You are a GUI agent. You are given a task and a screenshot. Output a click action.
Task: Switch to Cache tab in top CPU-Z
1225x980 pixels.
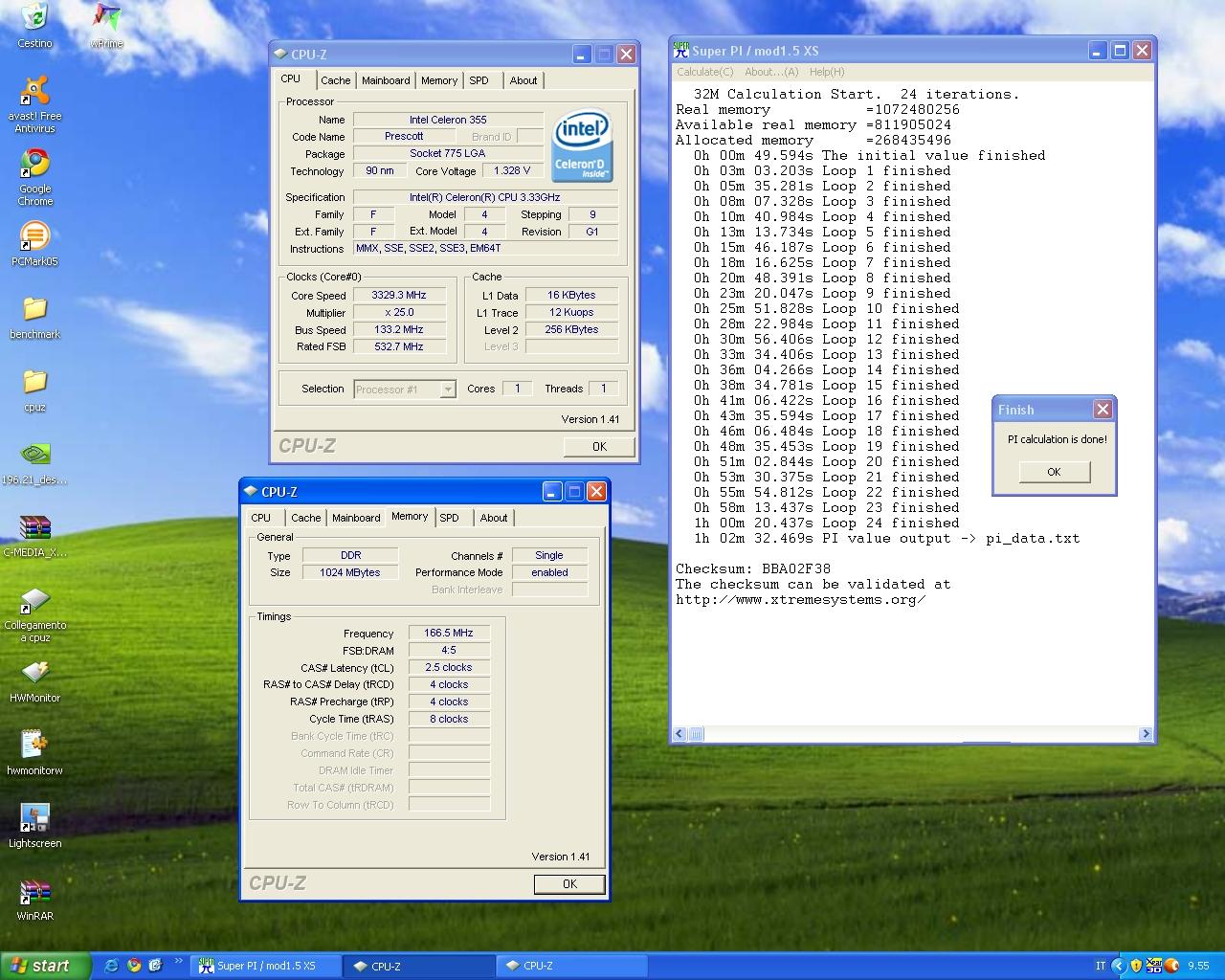pyautogui.click(x=336, y=80)
